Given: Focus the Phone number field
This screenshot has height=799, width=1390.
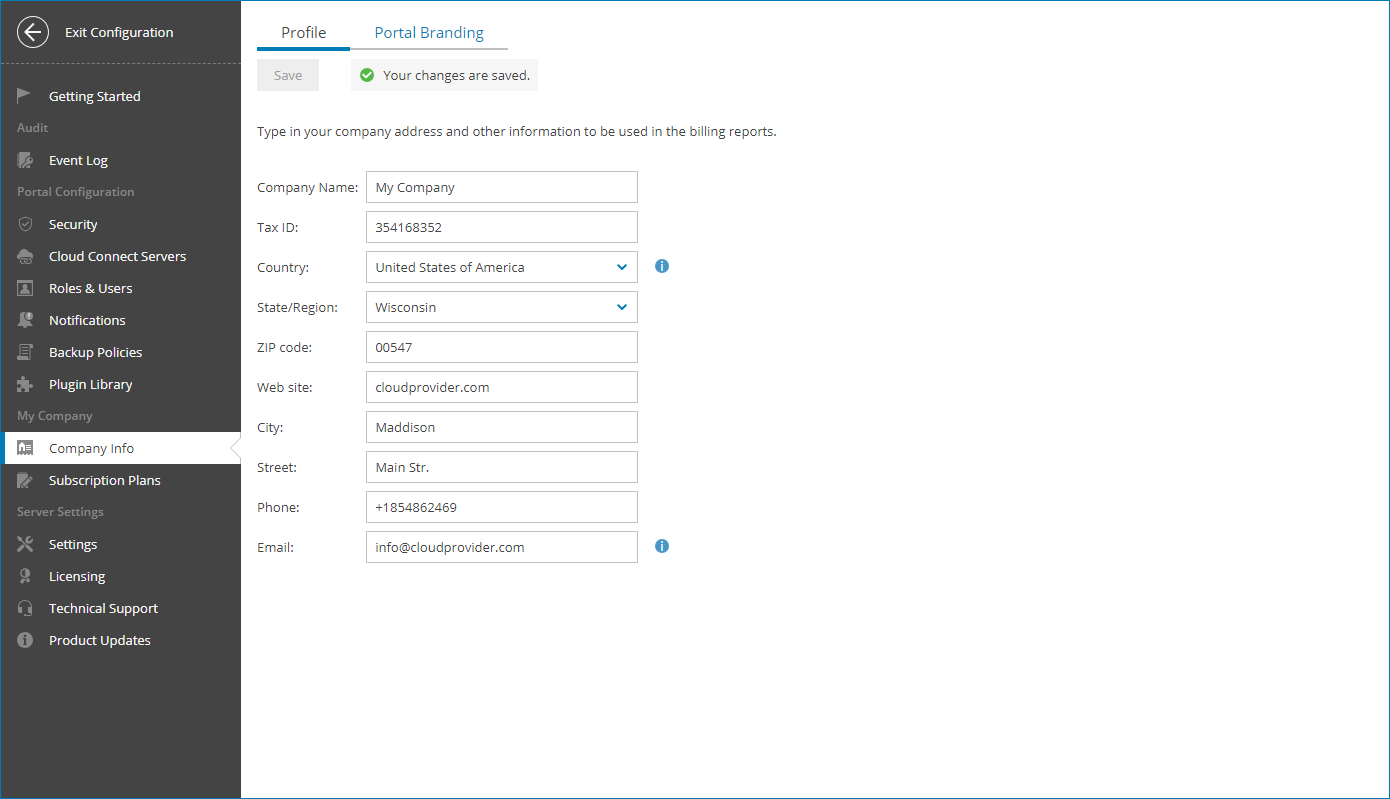Looking at the screenshot, I should (501, 507).
